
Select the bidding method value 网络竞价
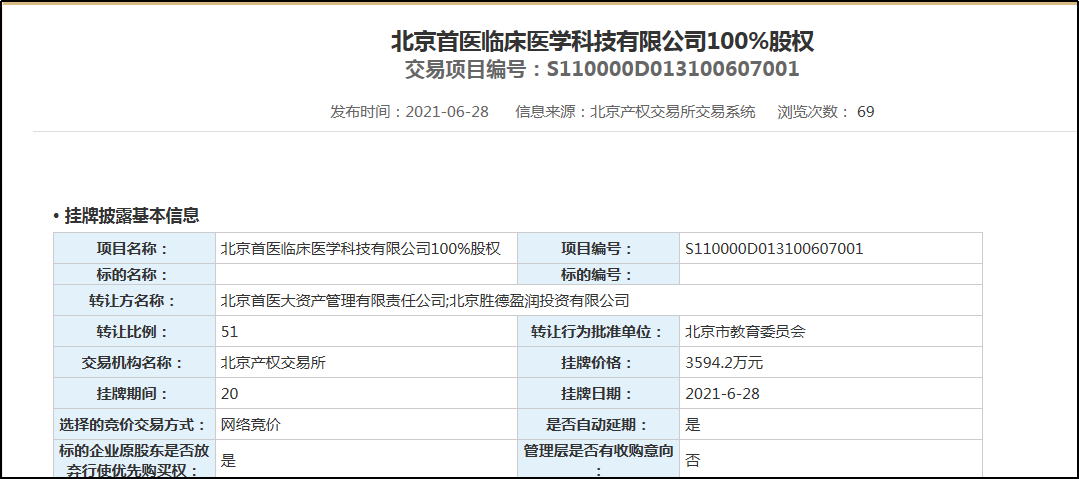[x=250, y=425]
